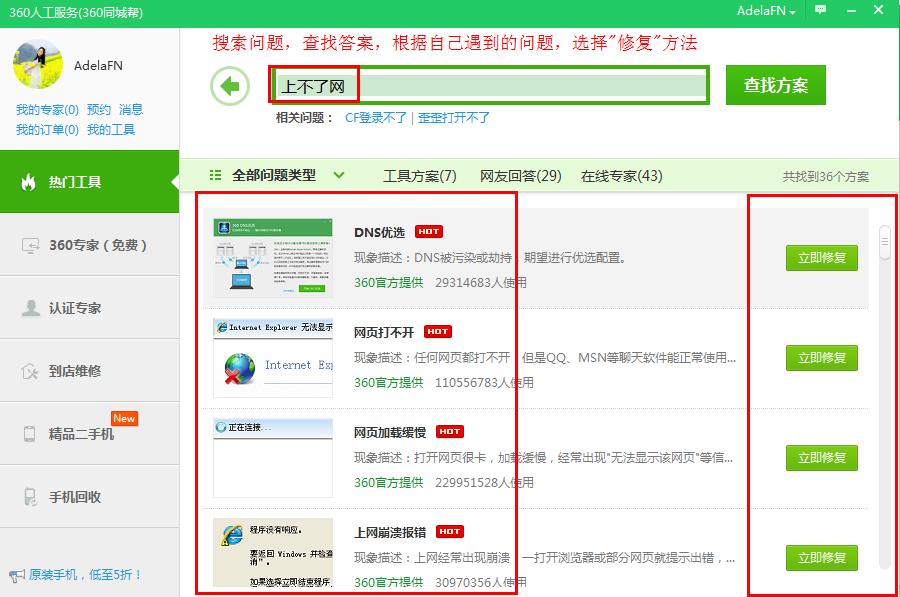
Task: Click the search field containing 上不了网
Action: click(490, 86)
